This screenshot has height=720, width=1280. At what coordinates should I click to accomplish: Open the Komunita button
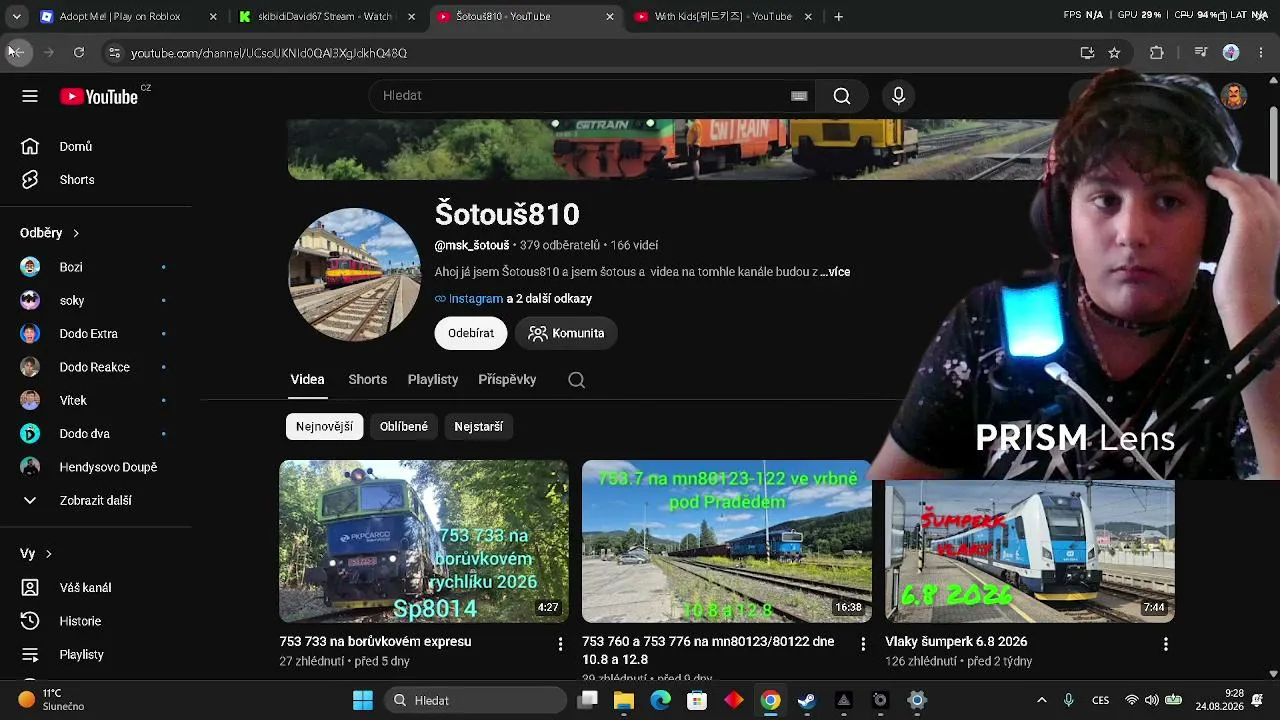pyautogui.click(x=566, y=333)
